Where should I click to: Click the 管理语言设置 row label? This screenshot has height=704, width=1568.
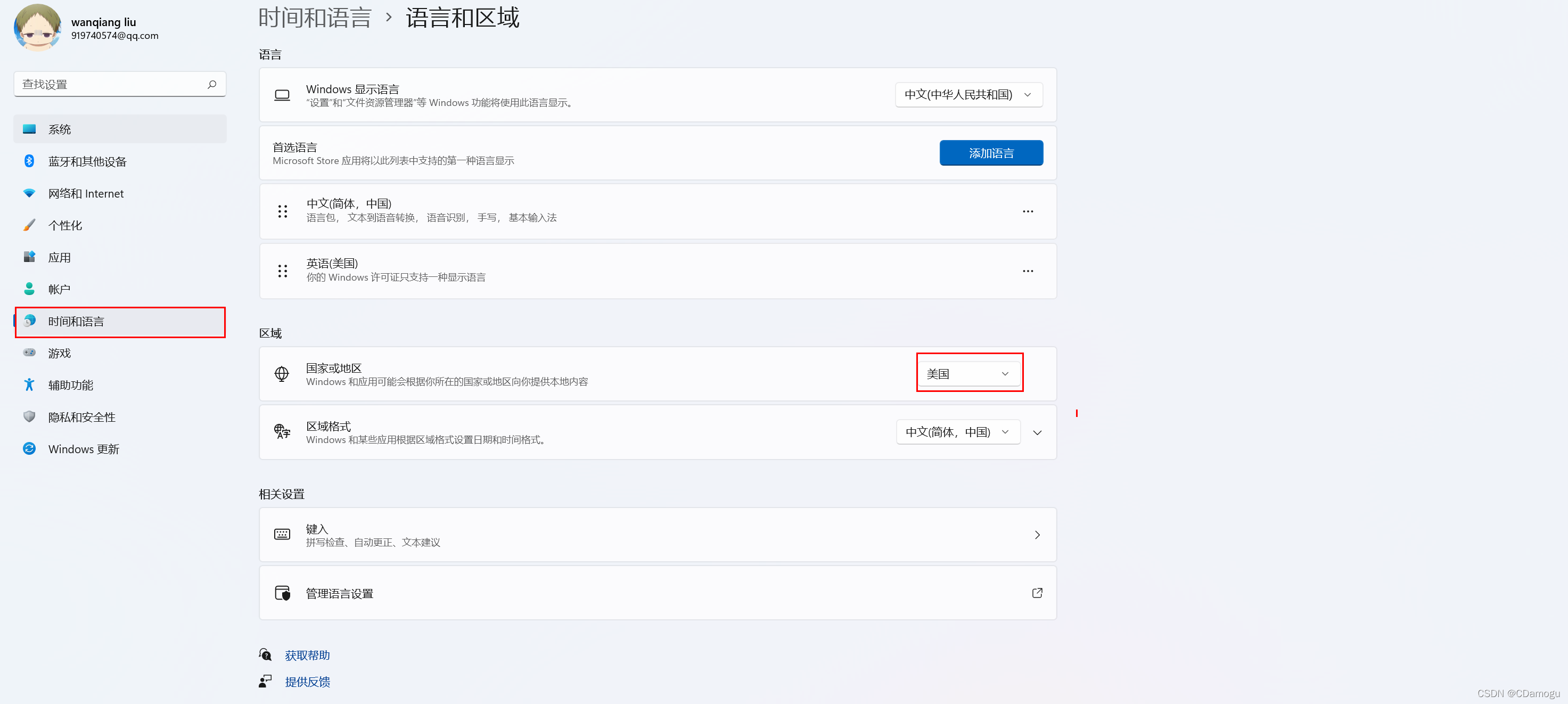pyautogui.click(x=339, y=593)
